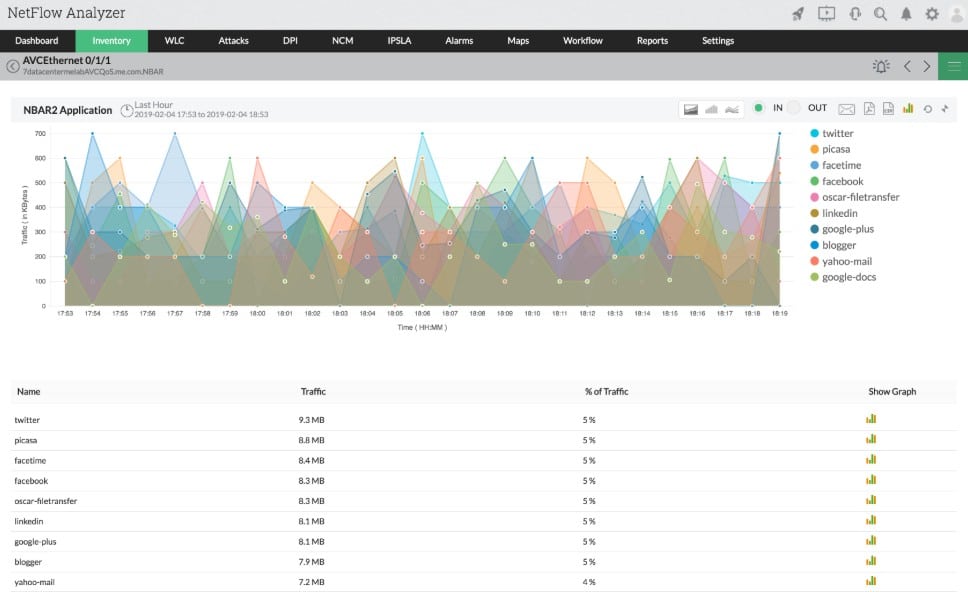This screenshot has width=968, height=592.
Task: Show graph for the google-plus row
Action: [871, 541]
